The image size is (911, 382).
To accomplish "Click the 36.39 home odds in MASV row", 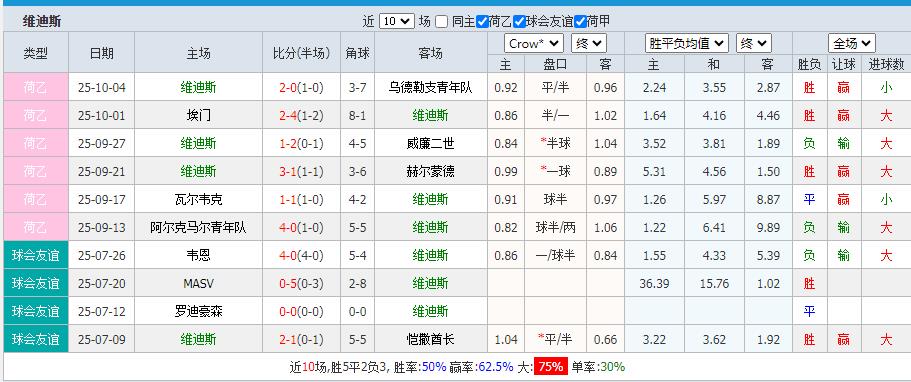I will pyautogui.click(x=654, y=283).
